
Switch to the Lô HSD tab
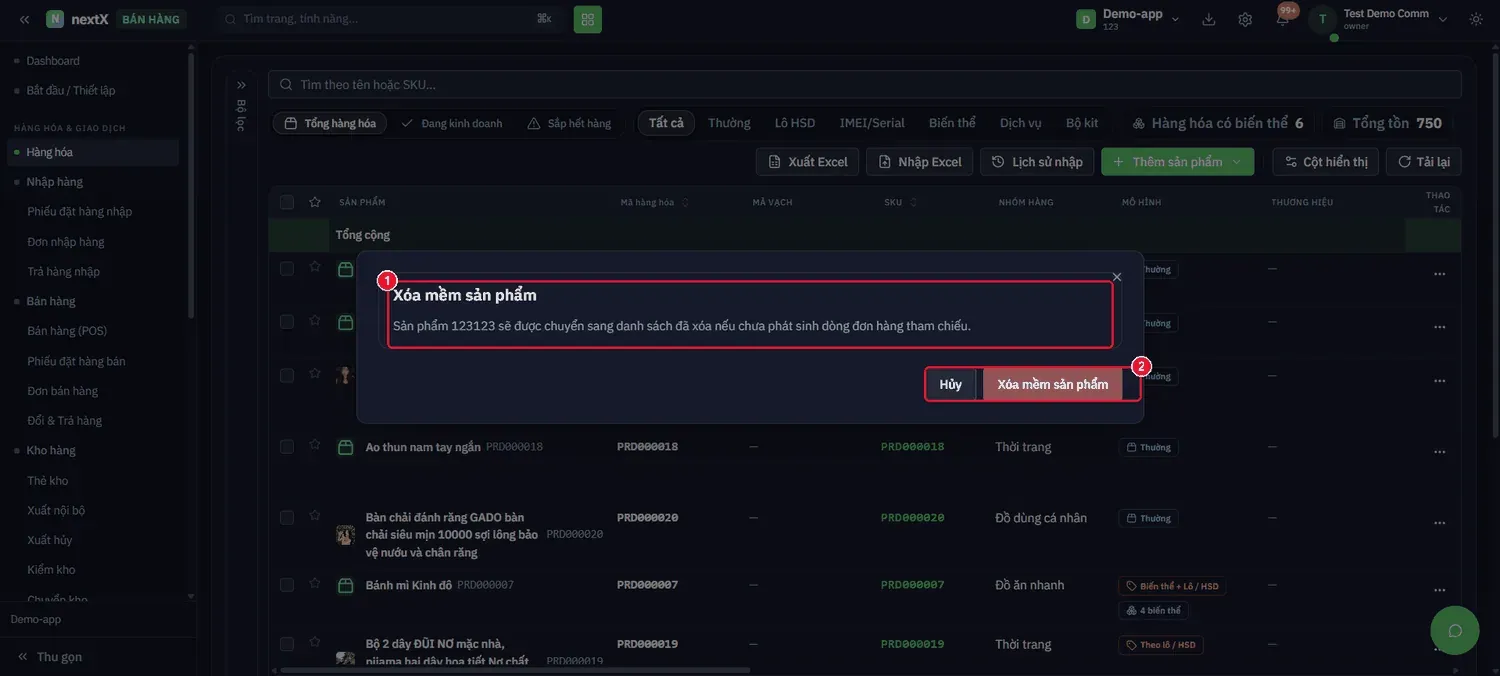795,123
